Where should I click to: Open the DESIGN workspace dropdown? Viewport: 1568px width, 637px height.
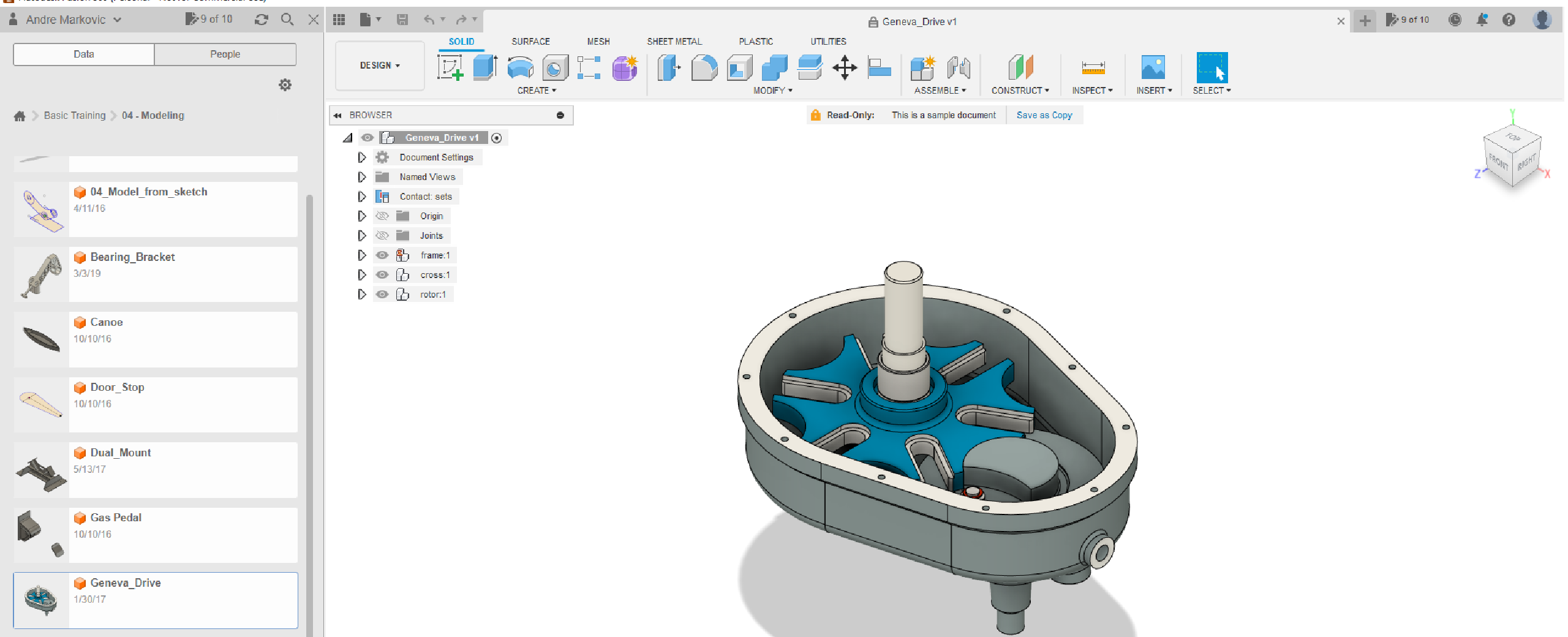click(x=380, y=66)
